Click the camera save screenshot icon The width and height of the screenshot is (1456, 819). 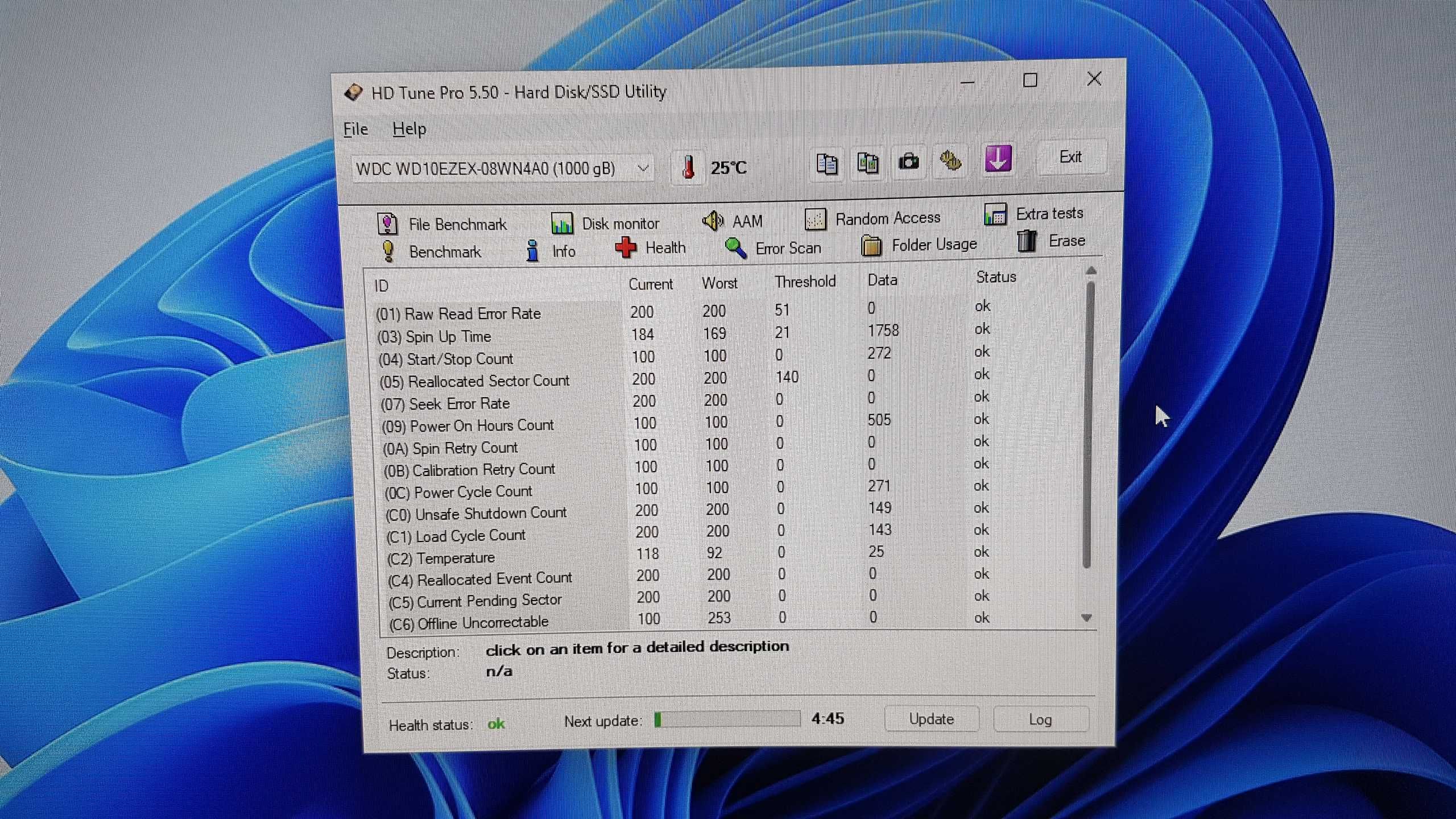(909, 162)
